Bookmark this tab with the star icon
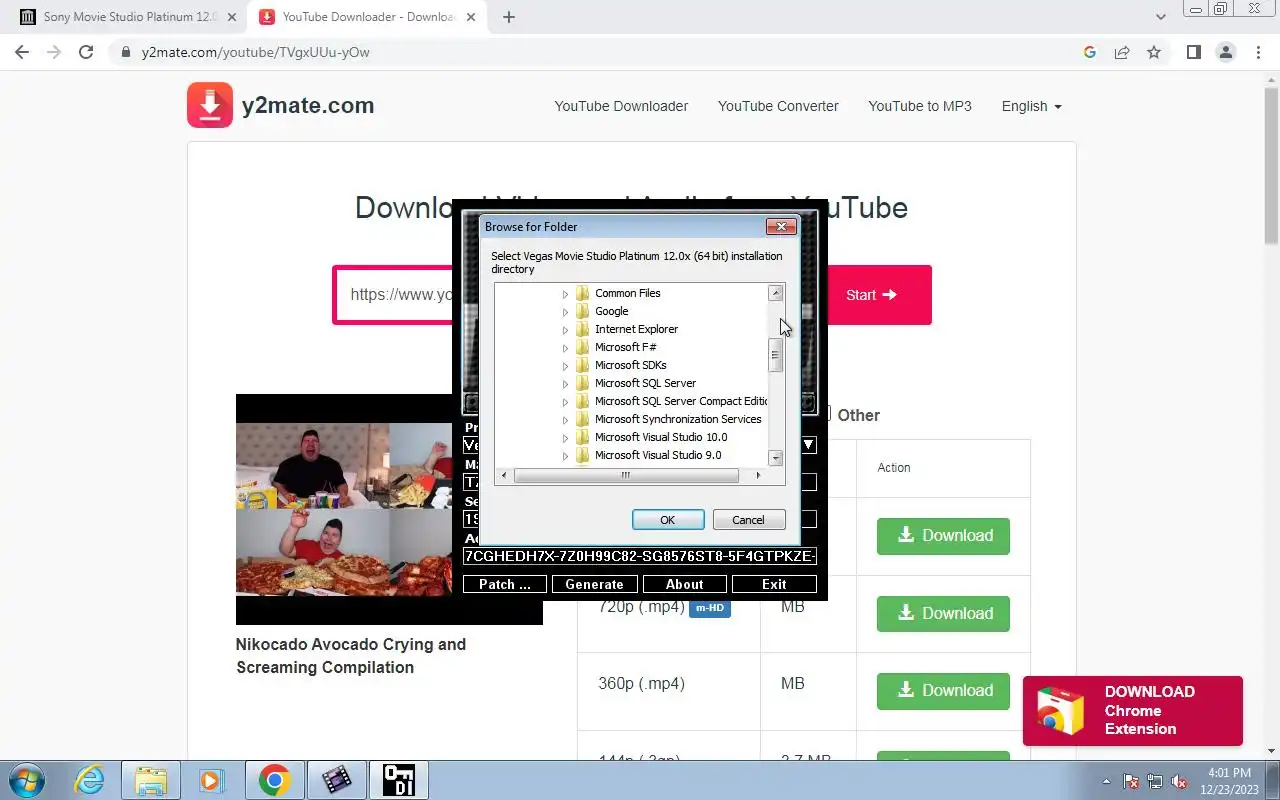Image resolution: width=1280 pixels, height=800 pixels. (1154, 52)
